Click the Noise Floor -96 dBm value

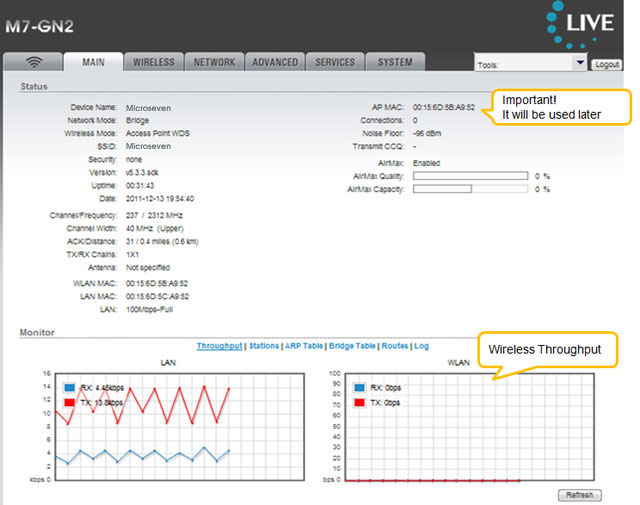(427, 133)
